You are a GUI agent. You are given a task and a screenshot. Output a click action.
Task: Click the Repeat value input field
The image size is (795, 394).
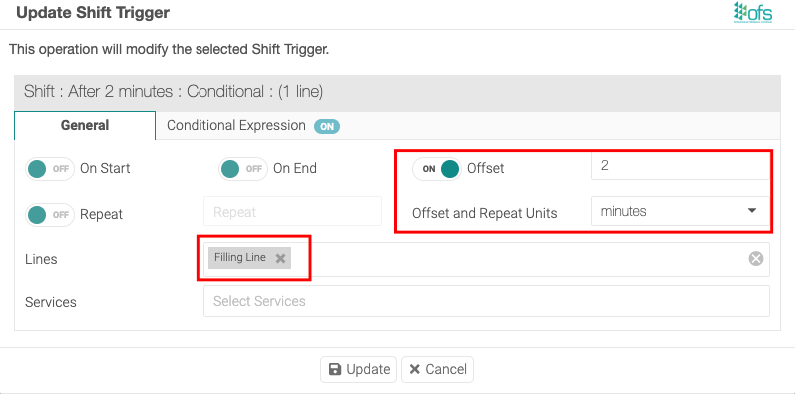(292, 211)
